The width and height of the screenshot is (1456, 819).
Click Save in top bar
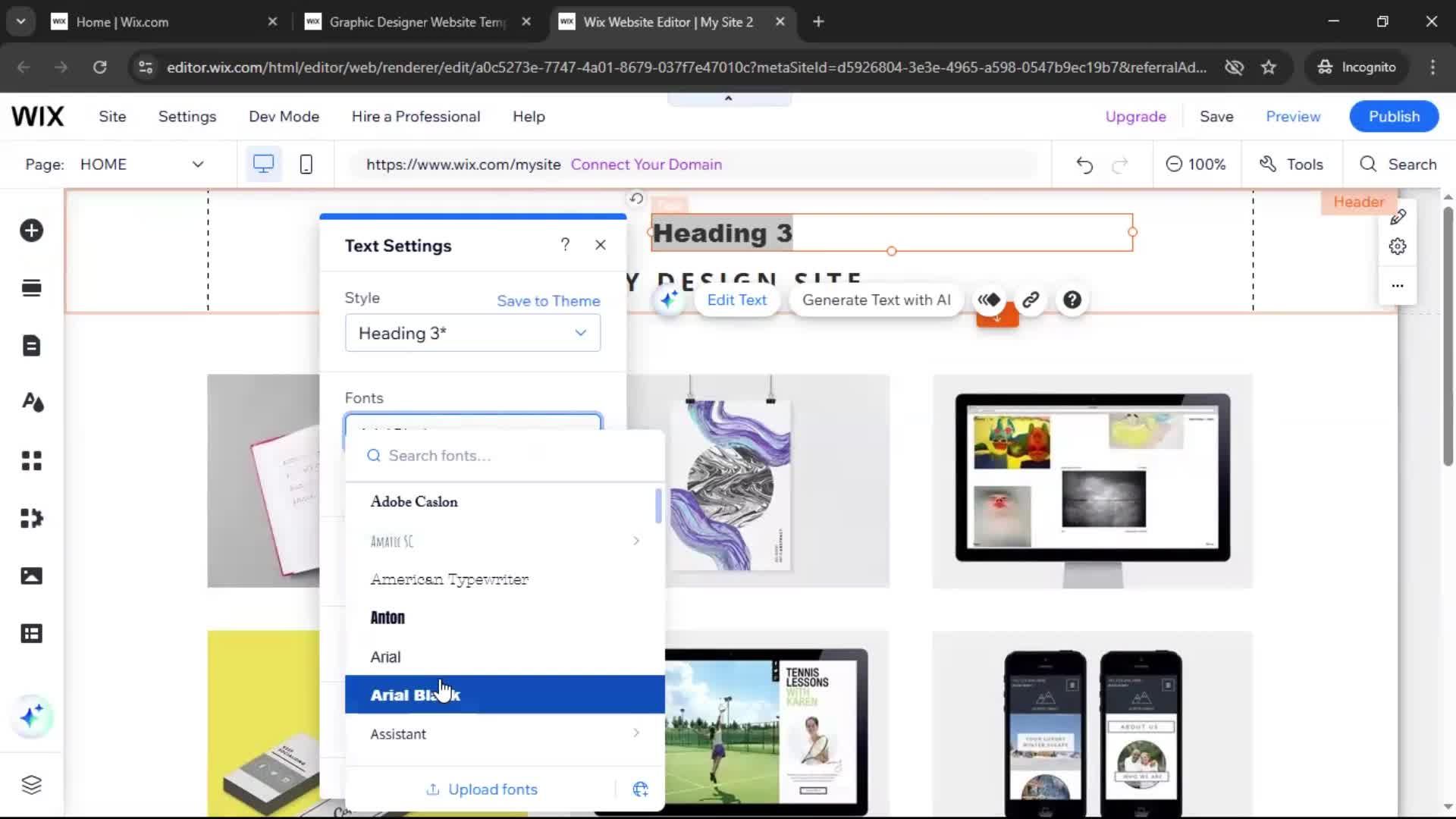coord(1216,117)
